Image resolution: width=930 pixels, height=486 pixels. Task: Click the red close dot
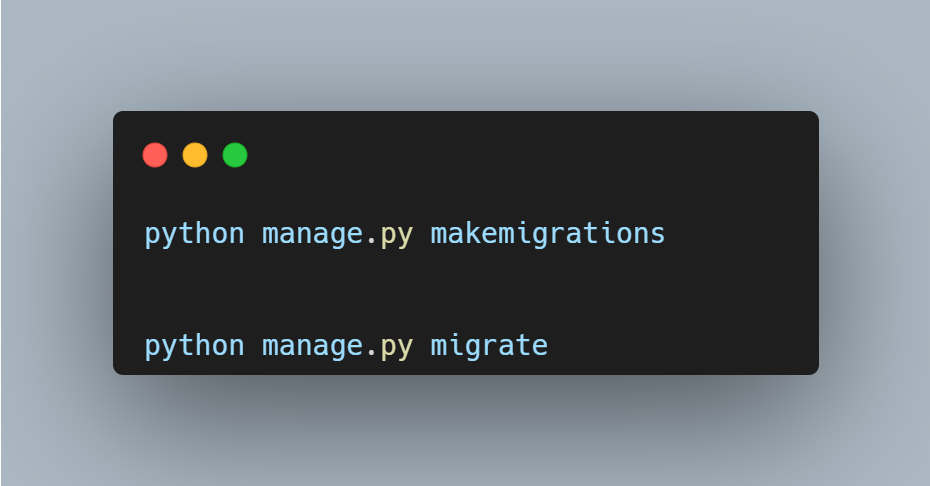point(155,155)
